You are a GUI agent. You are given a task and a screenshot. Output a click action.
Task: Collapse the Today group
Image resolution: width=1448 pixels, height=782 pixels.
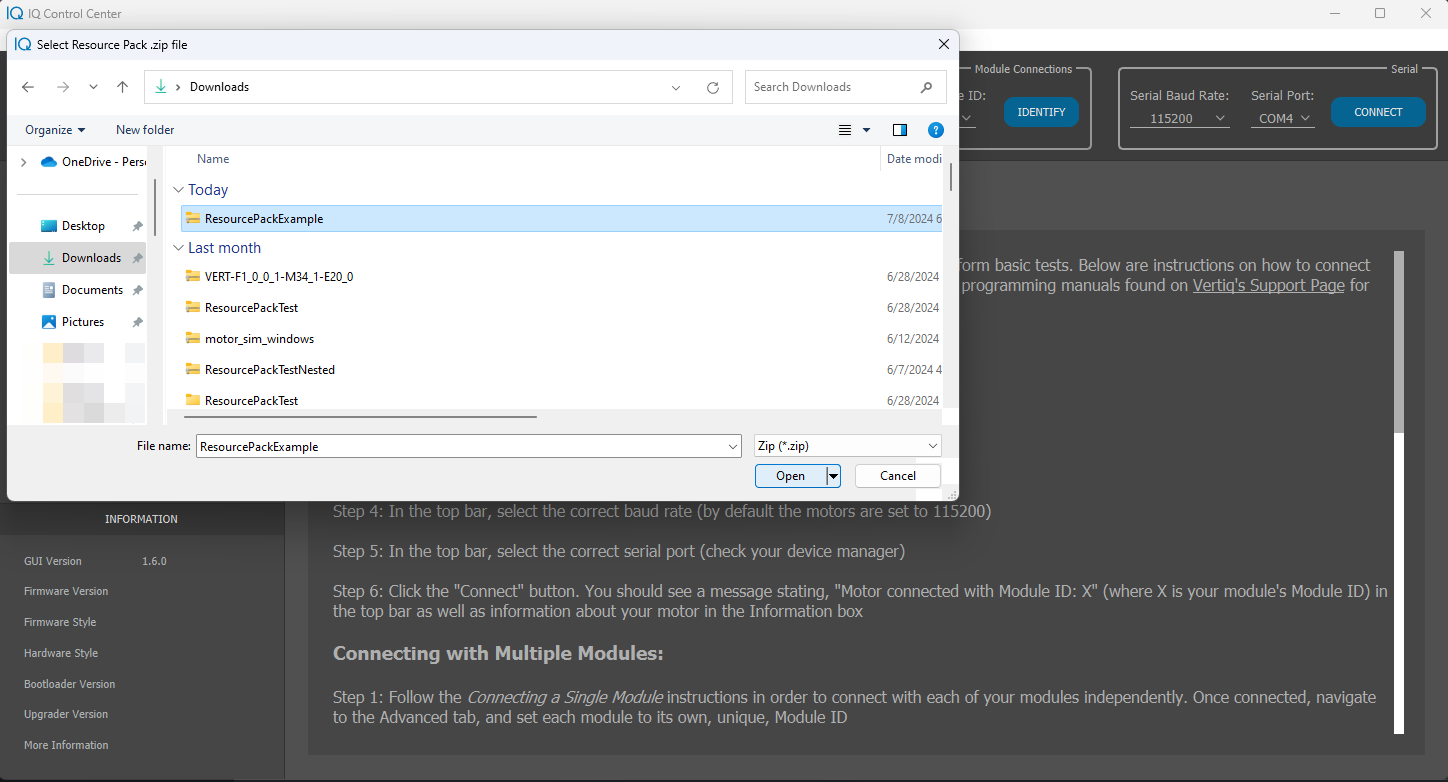(x=179, y=190)
